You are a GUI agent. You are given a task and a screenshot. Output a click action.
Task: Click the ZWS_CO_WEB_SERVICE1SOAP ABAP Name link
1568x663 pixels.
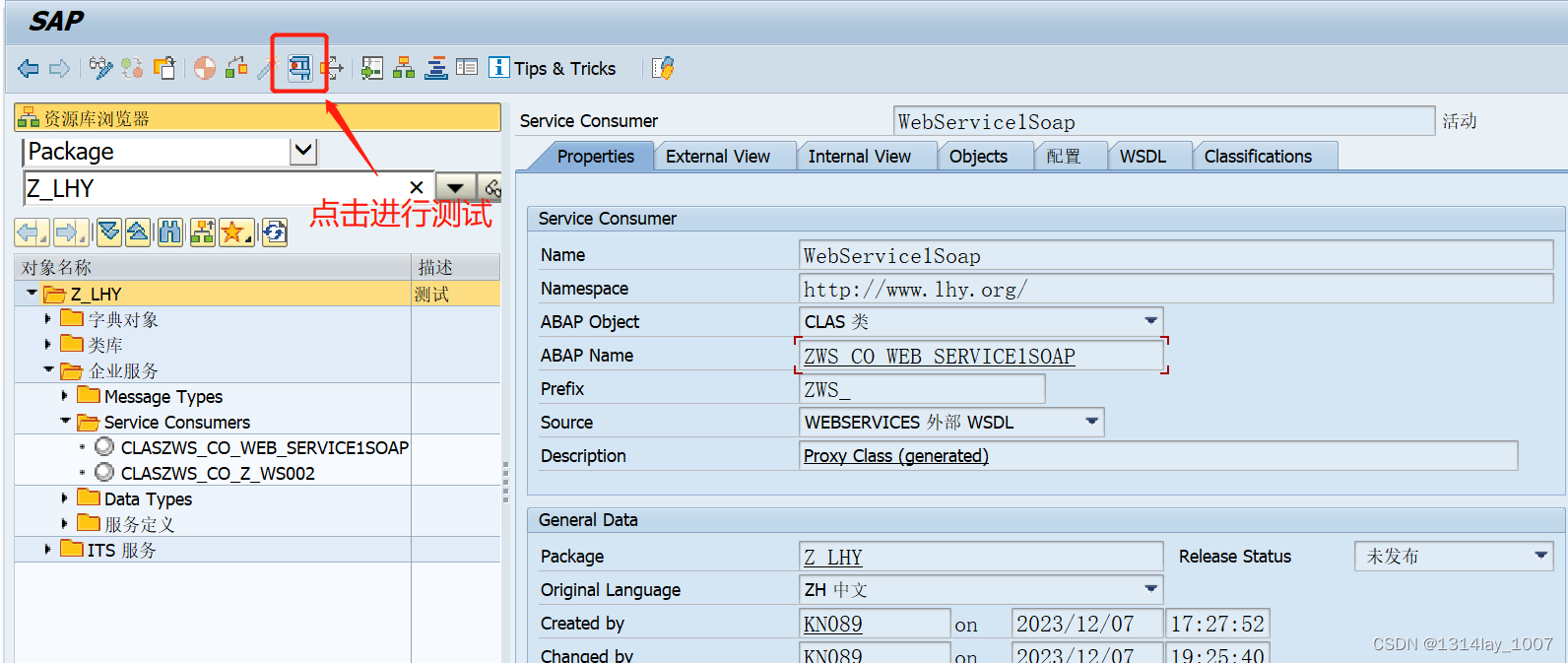pyautogui.click(x=940, y=357)
